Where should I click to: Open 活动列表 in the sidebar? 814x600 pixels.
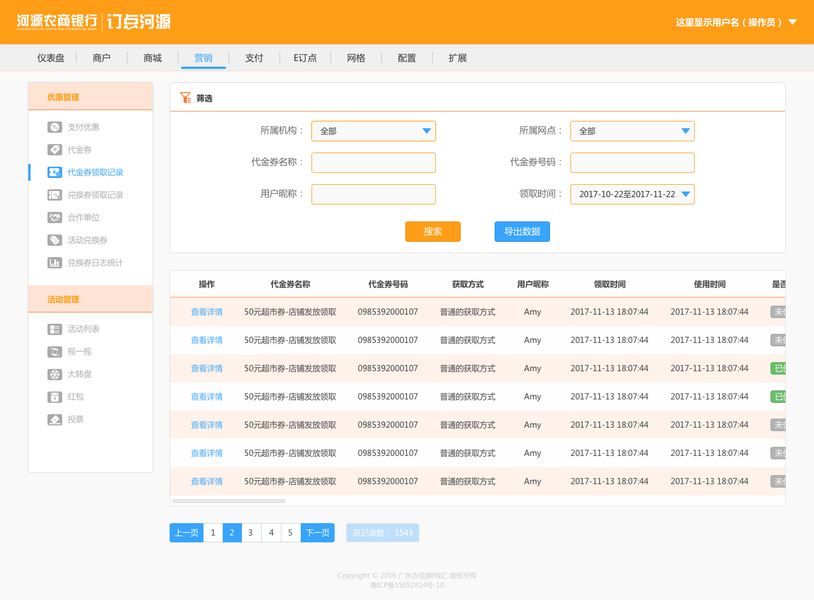tap(83, 329)
